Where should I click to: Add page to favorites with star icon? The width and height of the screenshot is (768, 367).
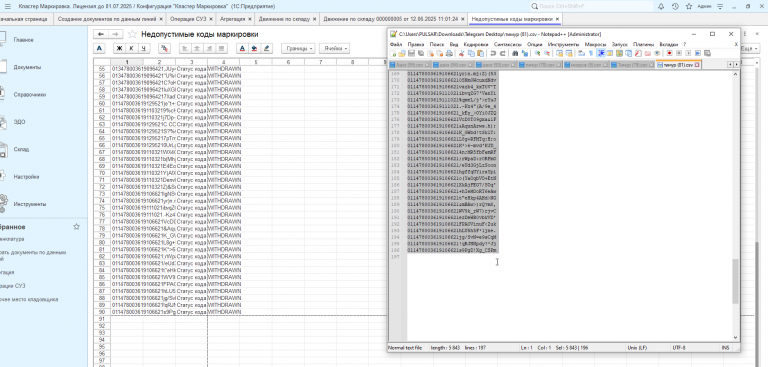(x=132, y=34)
